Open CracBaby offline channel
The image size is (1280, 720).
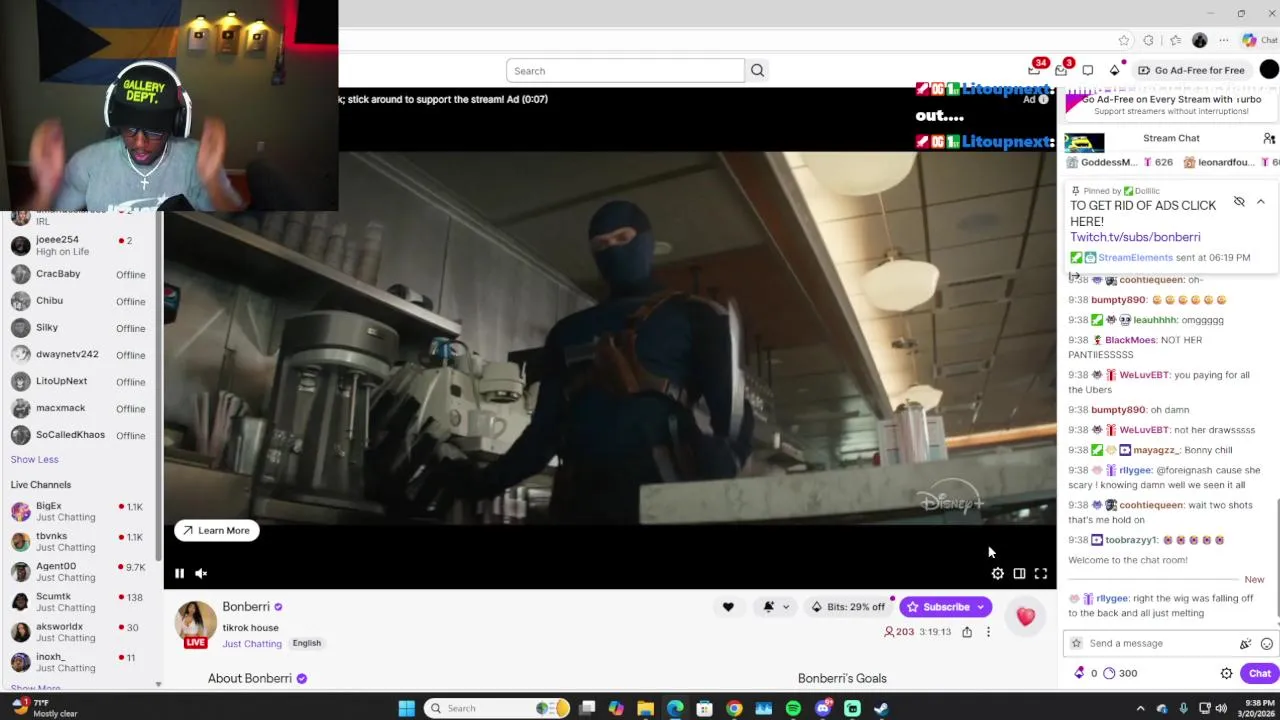click(x=79, y=274)
